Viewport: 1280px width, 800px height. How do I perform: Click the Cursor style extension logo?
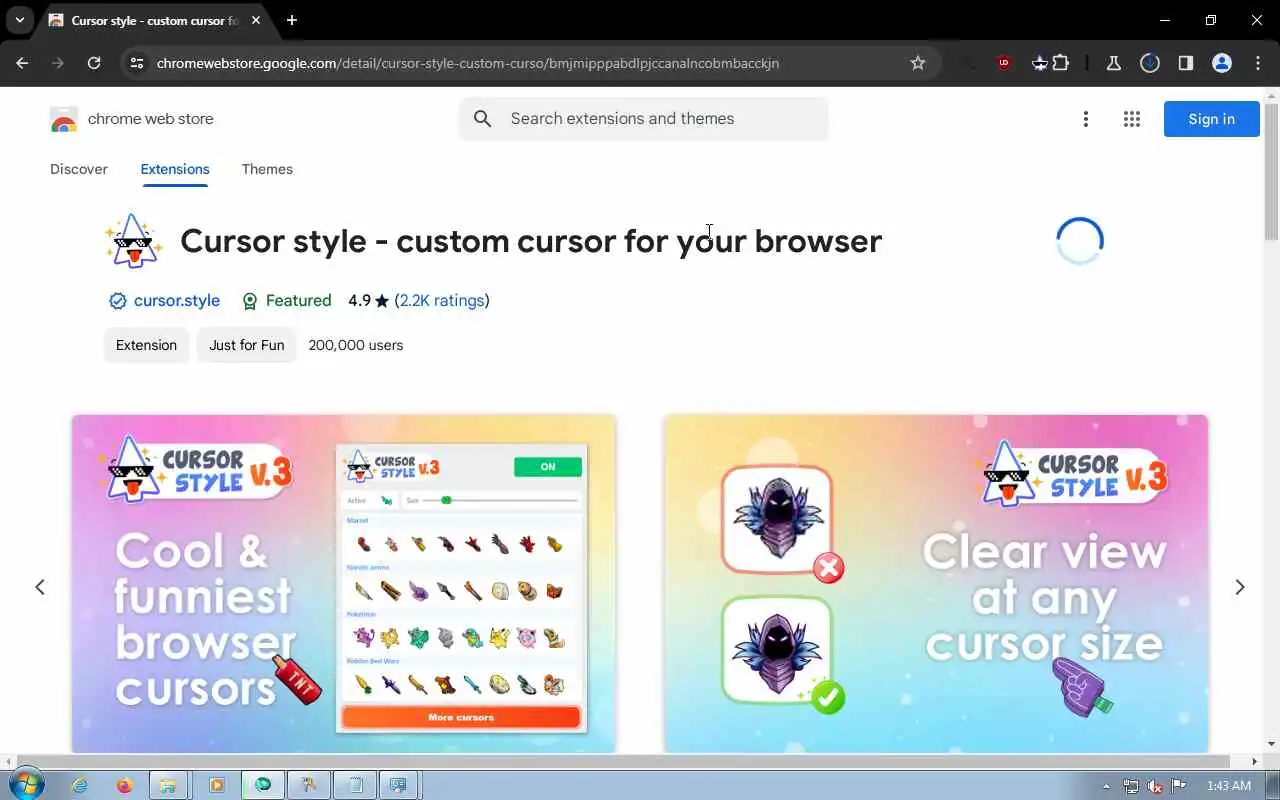pos(134,241)
